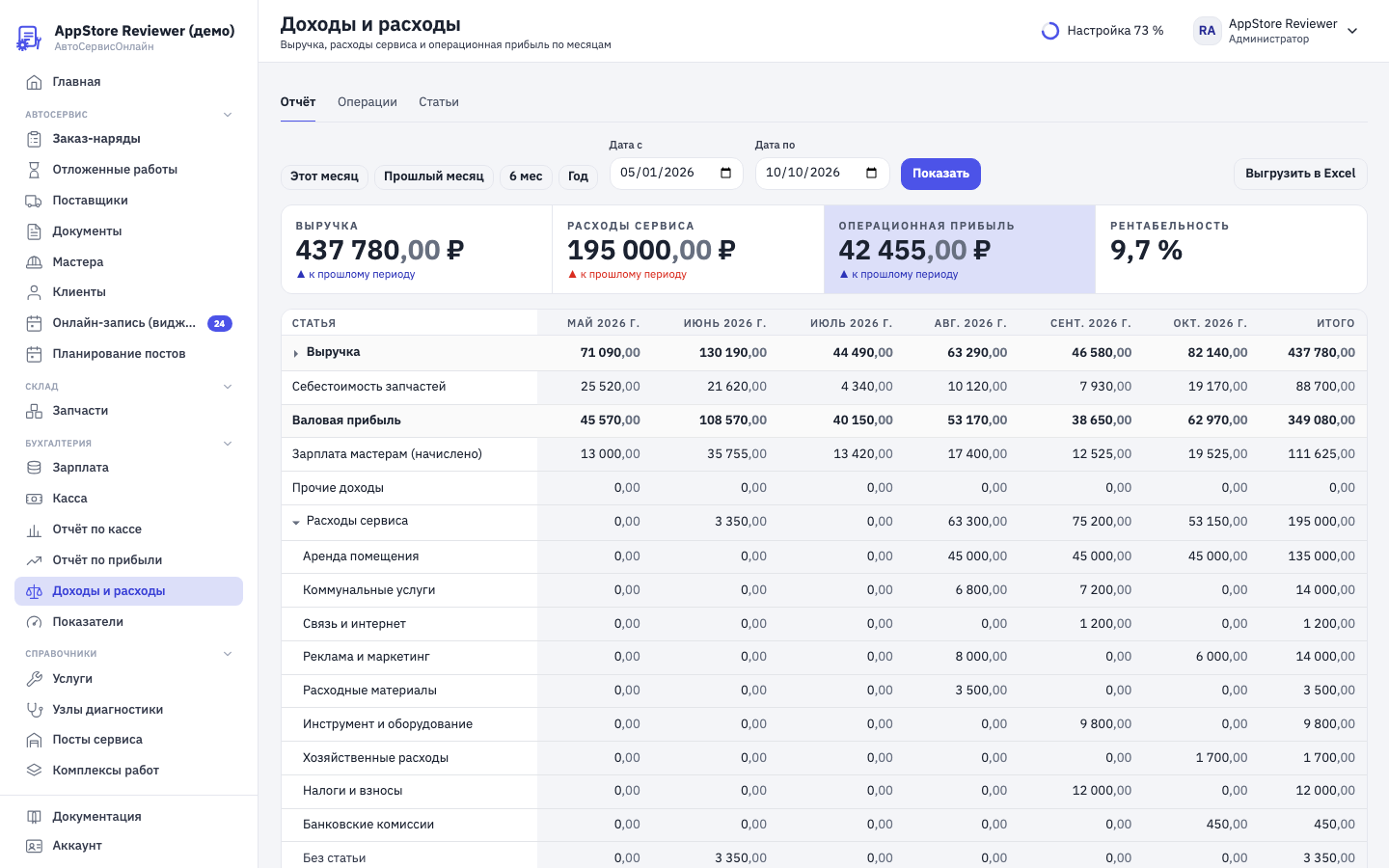Click the Дата с date field
Image resolution: width=1389 pixels, height=868 pixels.
pyautogui.click(x=676, y=173)
